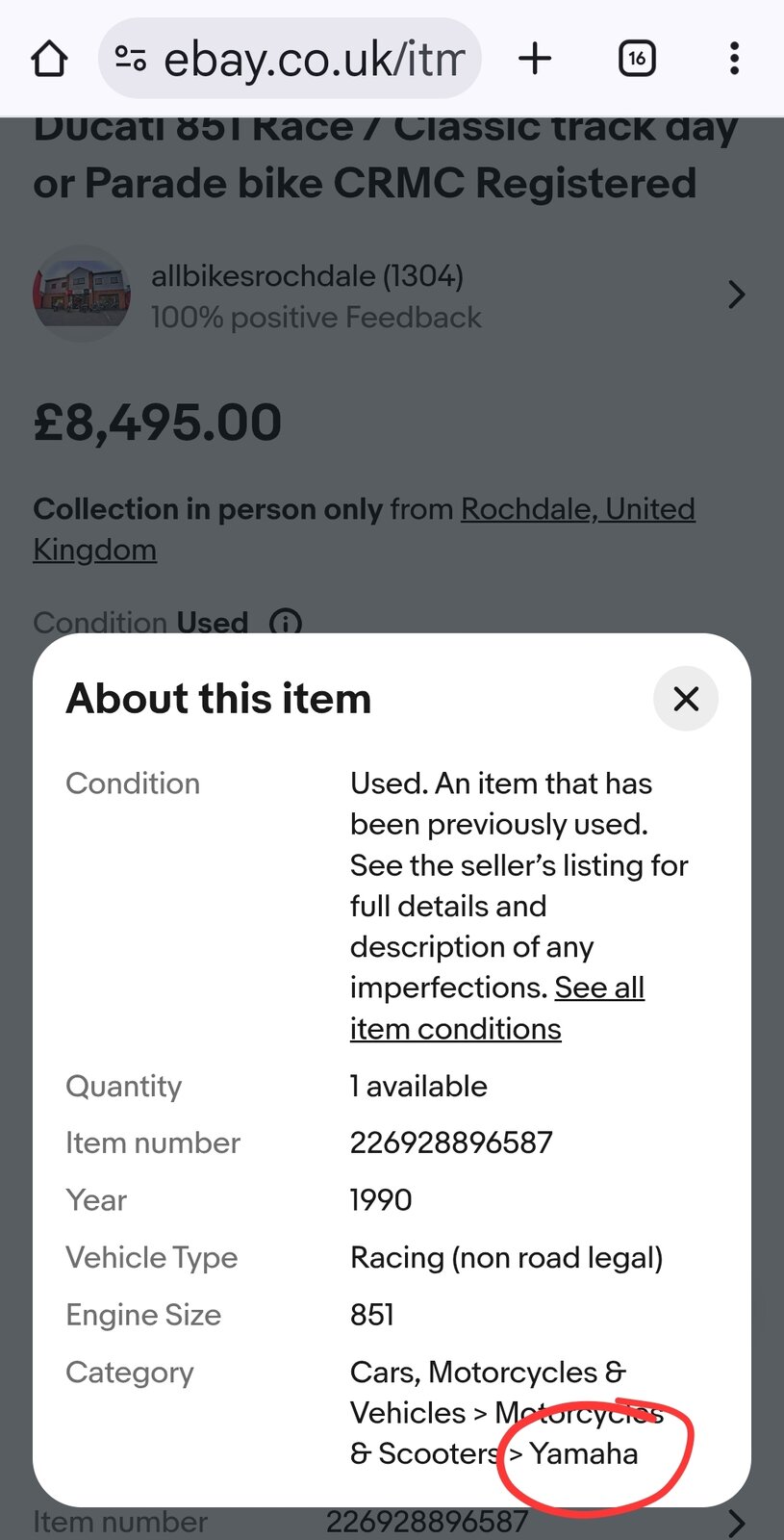This screenshot has width=784, height=1540.
Task: Open Chrome three-dot overflow menu
Action: pos(734,59)
